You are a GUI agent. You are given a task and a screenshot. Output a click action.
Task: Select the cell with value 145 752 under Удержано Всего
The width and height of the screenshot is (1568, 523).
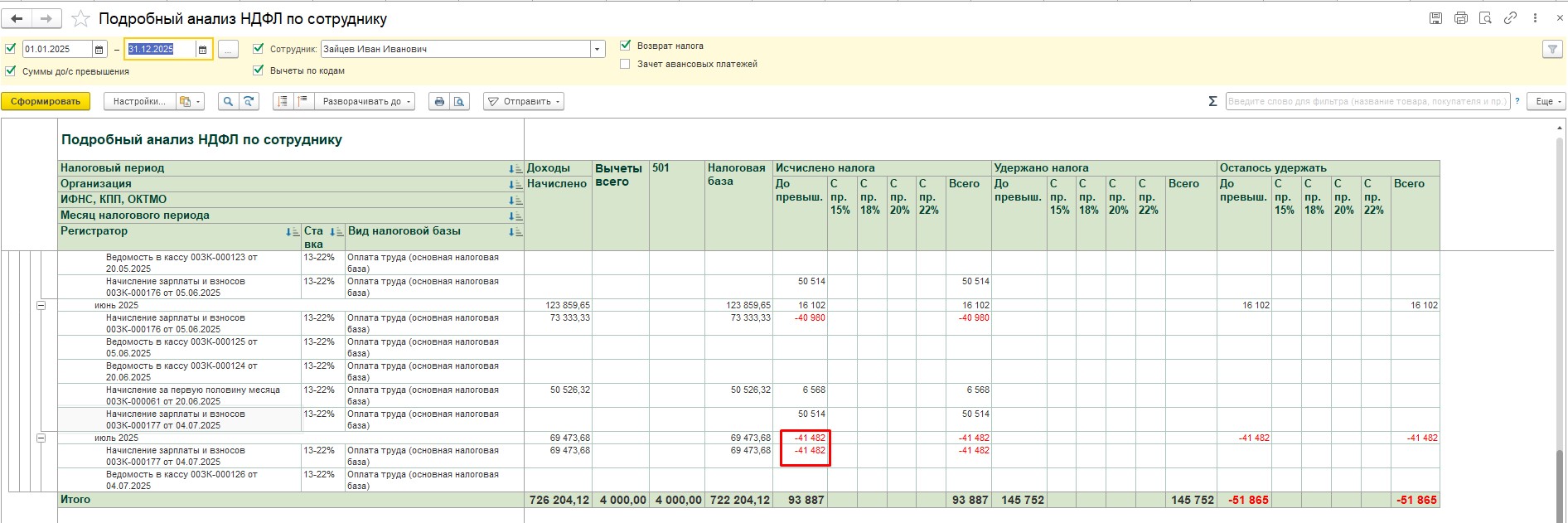click(1191, 500)
